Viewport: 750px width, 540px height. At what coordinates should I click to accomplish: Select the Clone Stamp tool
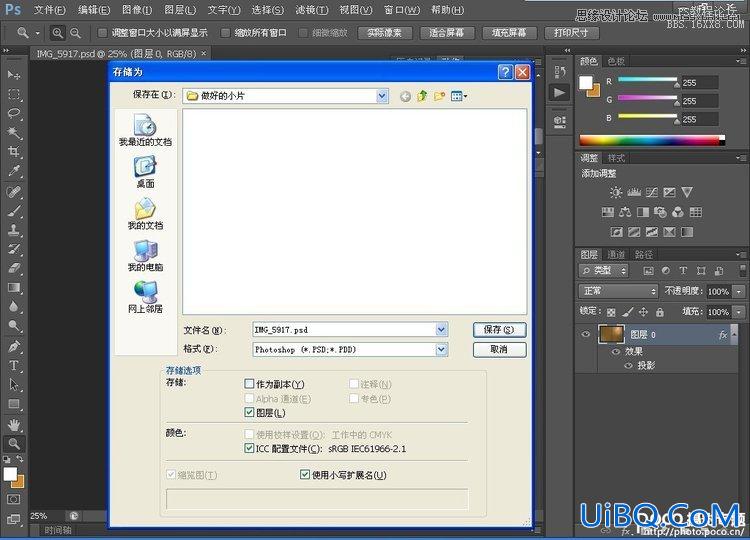(x=14, y=230)
